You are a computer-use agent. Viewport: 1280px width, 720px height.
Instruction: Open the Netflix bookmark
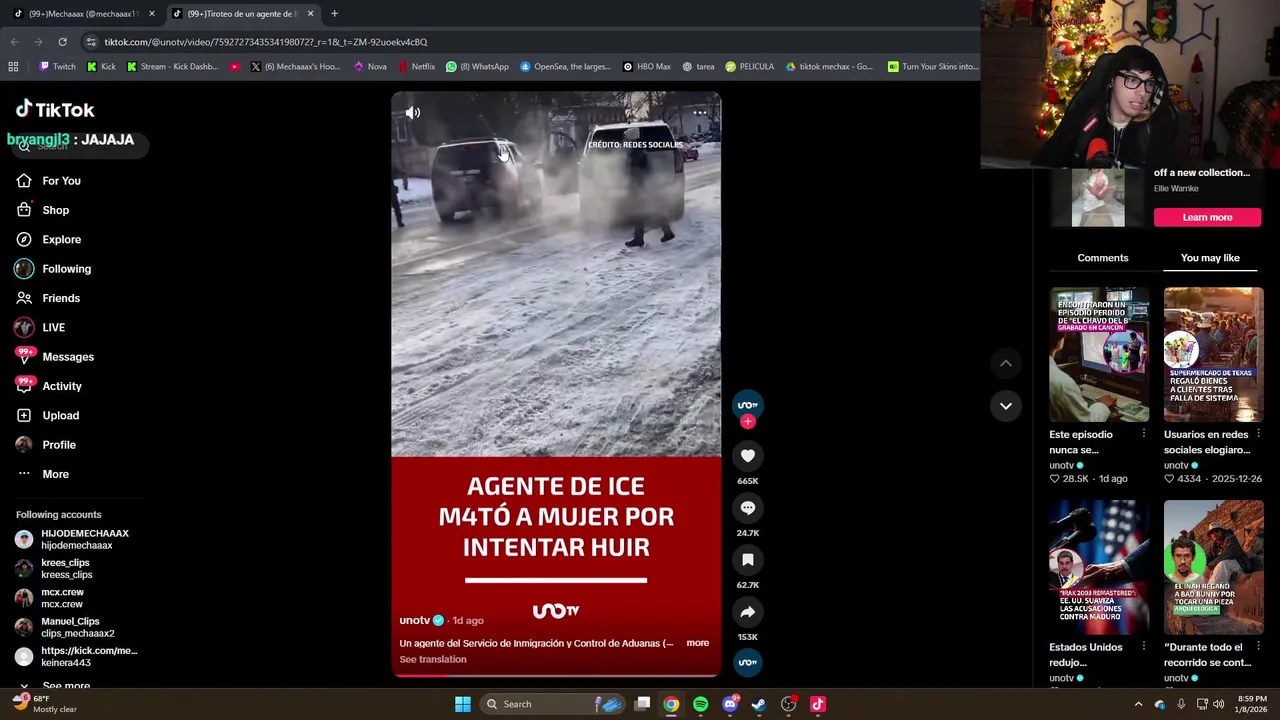point(417,67)
